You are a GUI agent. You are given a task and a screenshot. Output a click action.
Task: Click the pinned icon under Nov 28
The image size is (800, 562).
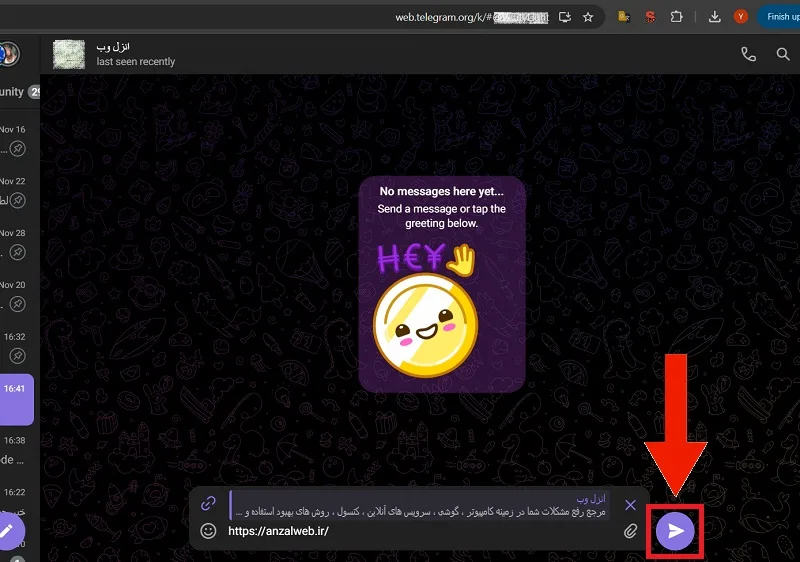(x=18, y=252)
